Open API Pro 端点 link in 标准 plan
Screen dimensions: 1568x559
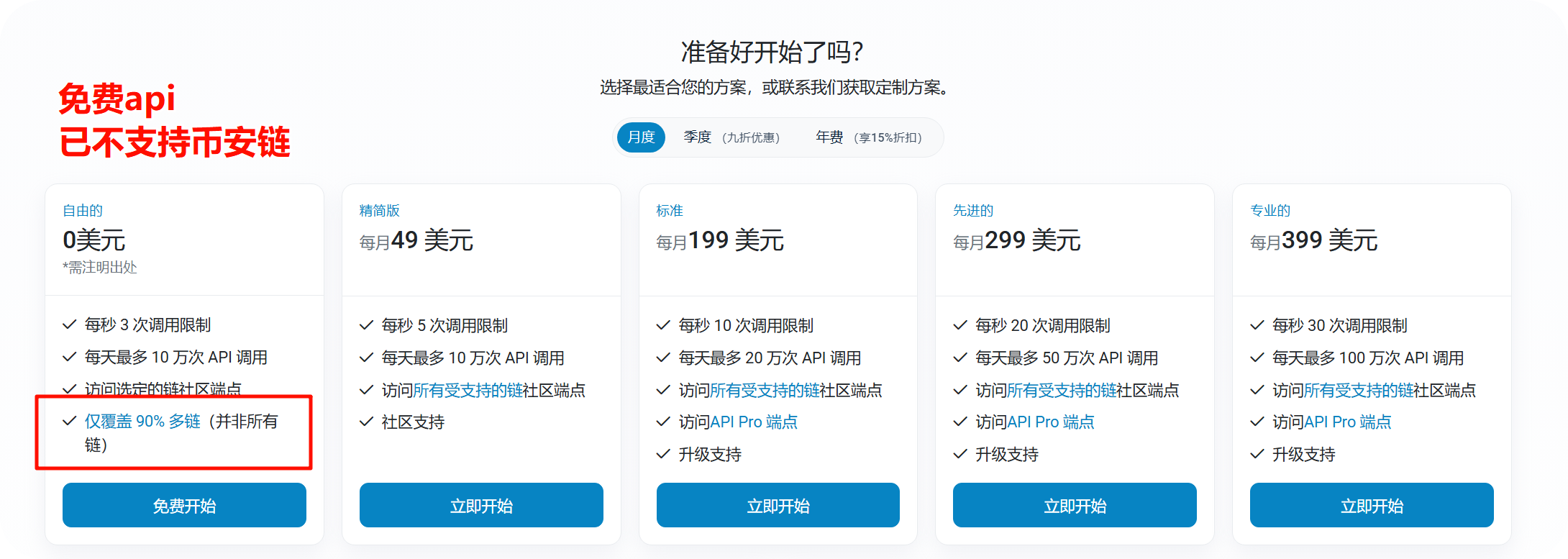754,422
